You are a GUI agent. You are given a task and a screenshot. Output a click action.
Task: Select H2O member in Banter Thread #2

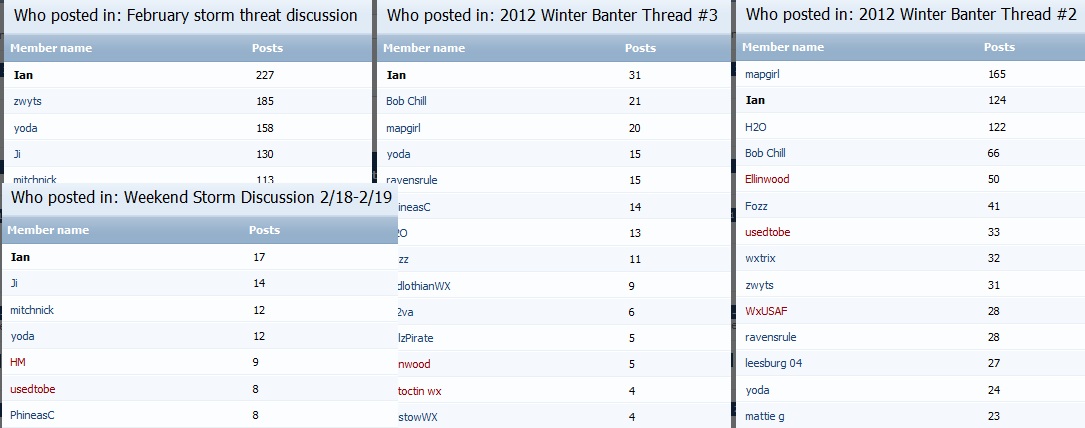(756, 127)
